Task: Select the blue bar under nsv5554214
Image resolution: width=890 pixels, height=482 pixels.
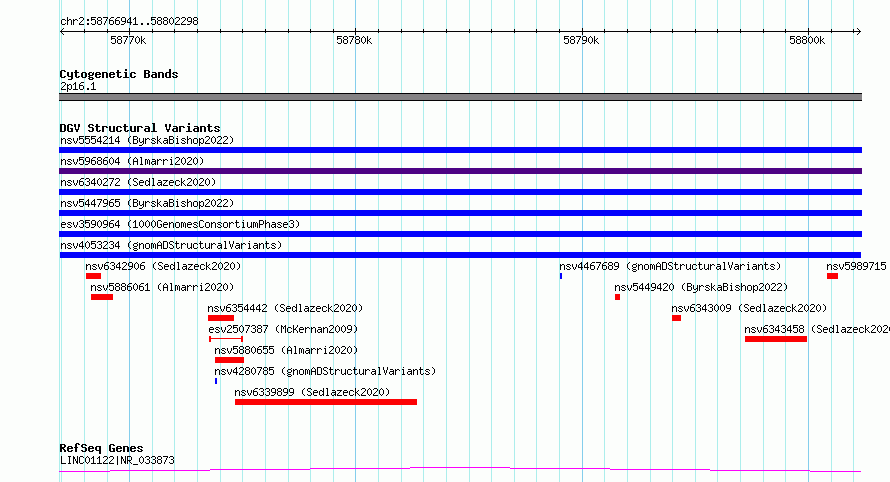Action: pos(460,150)
